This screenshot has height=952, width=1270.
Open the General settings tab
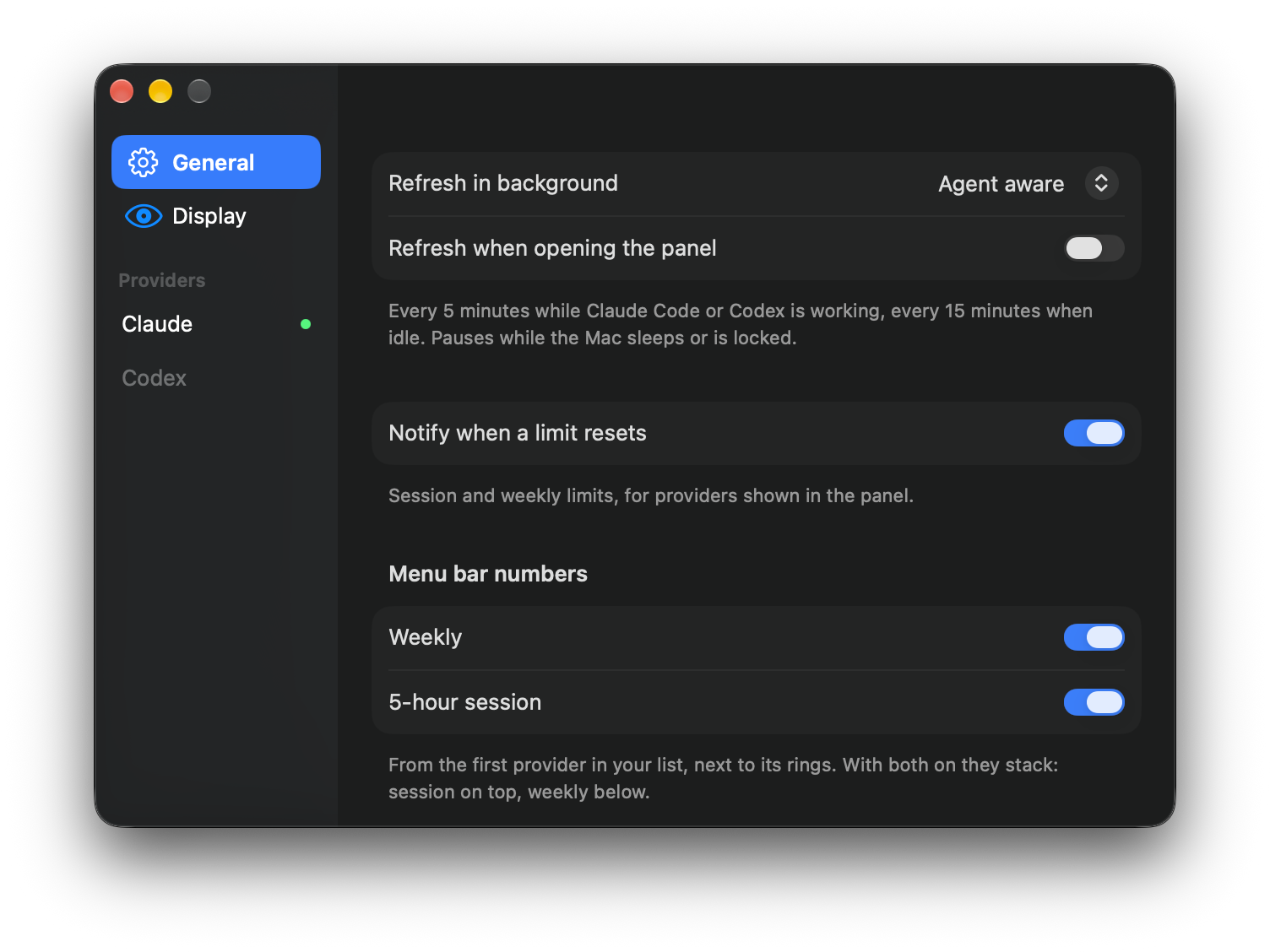coord(216,162)
